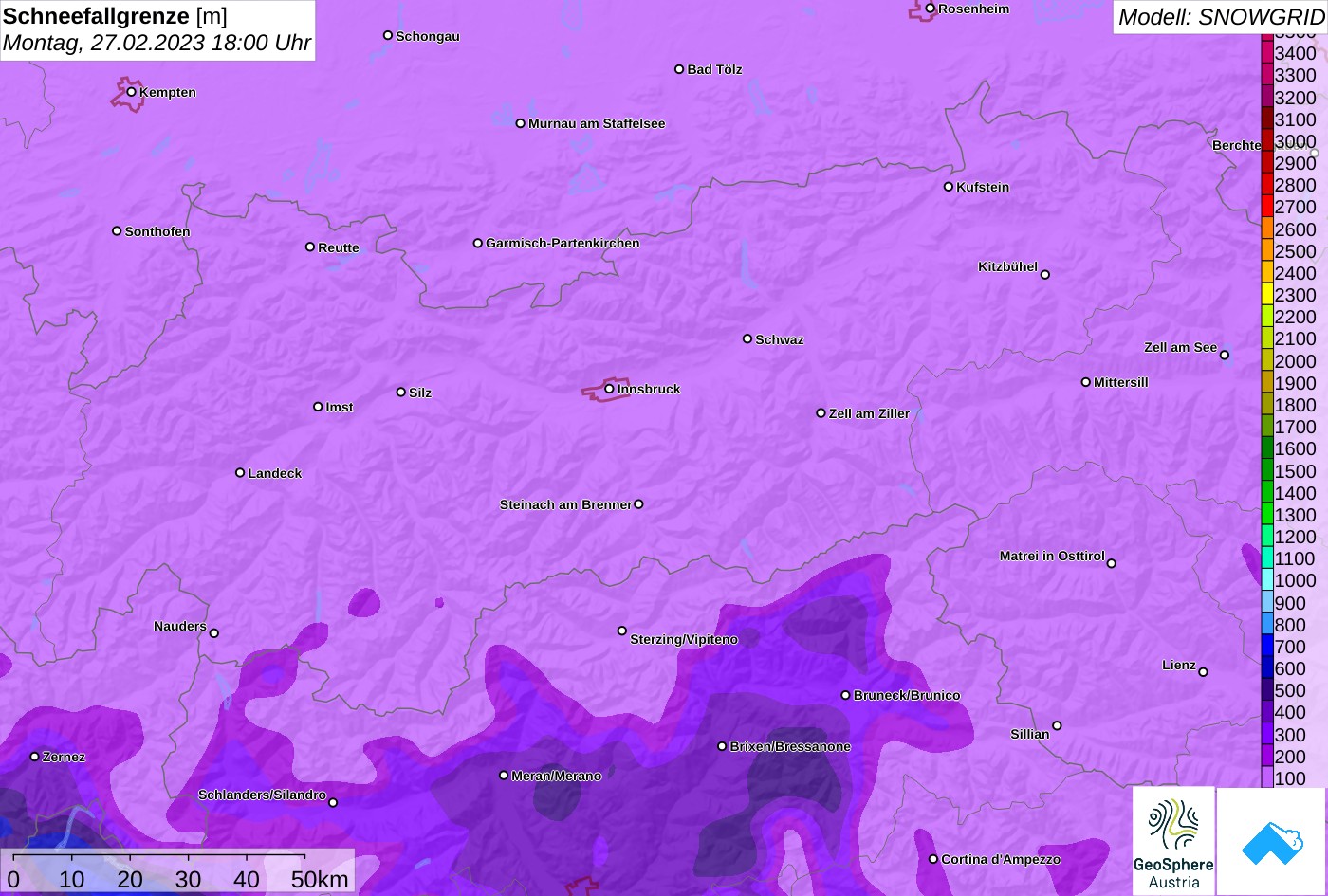Image resolution: width=1328 pixels, height=896 pixels.
Task: Click the Innsbruck city name label
Action: pos(649,389)
